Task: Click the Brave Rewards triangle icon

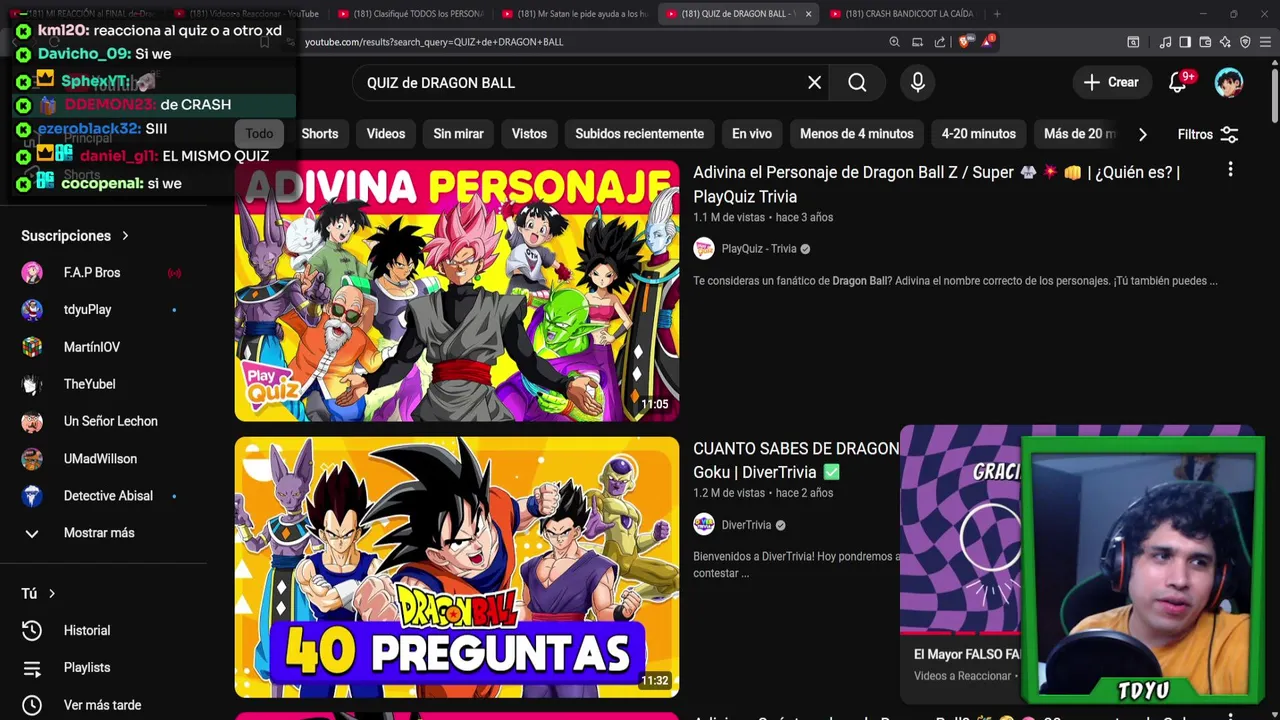Action: pyautogui.click(x=988, y=42)
